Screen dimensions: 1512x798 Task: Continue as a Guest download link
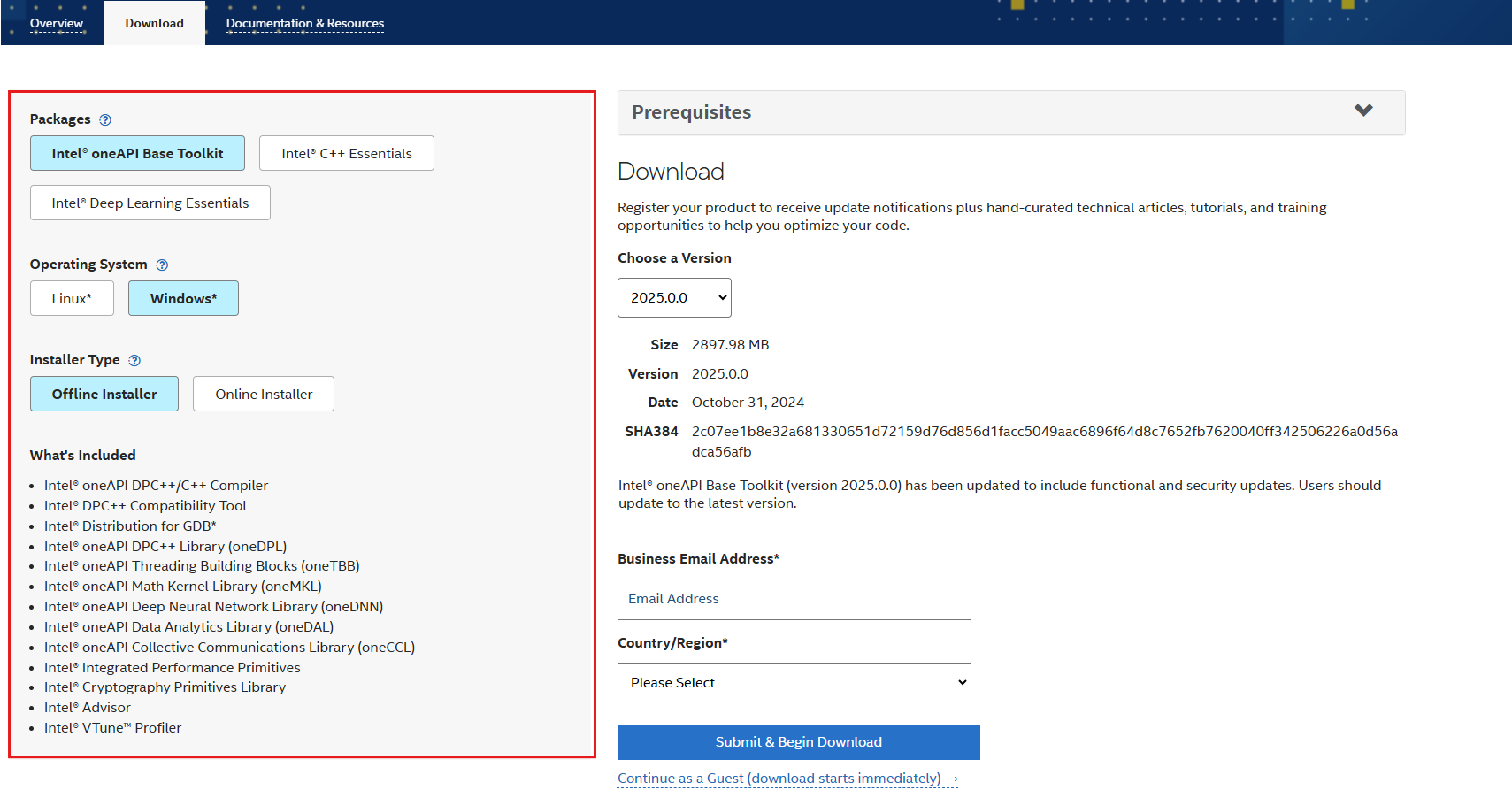(x=787, y=779)
